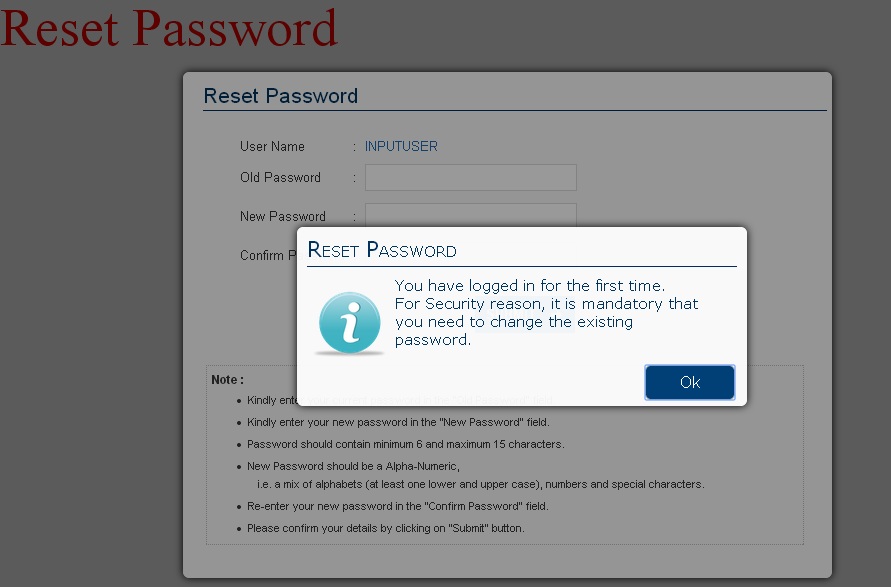Click the note about minimum 6 characters
The height and width of the screenshot is (587, 891).
click(405, 444)
